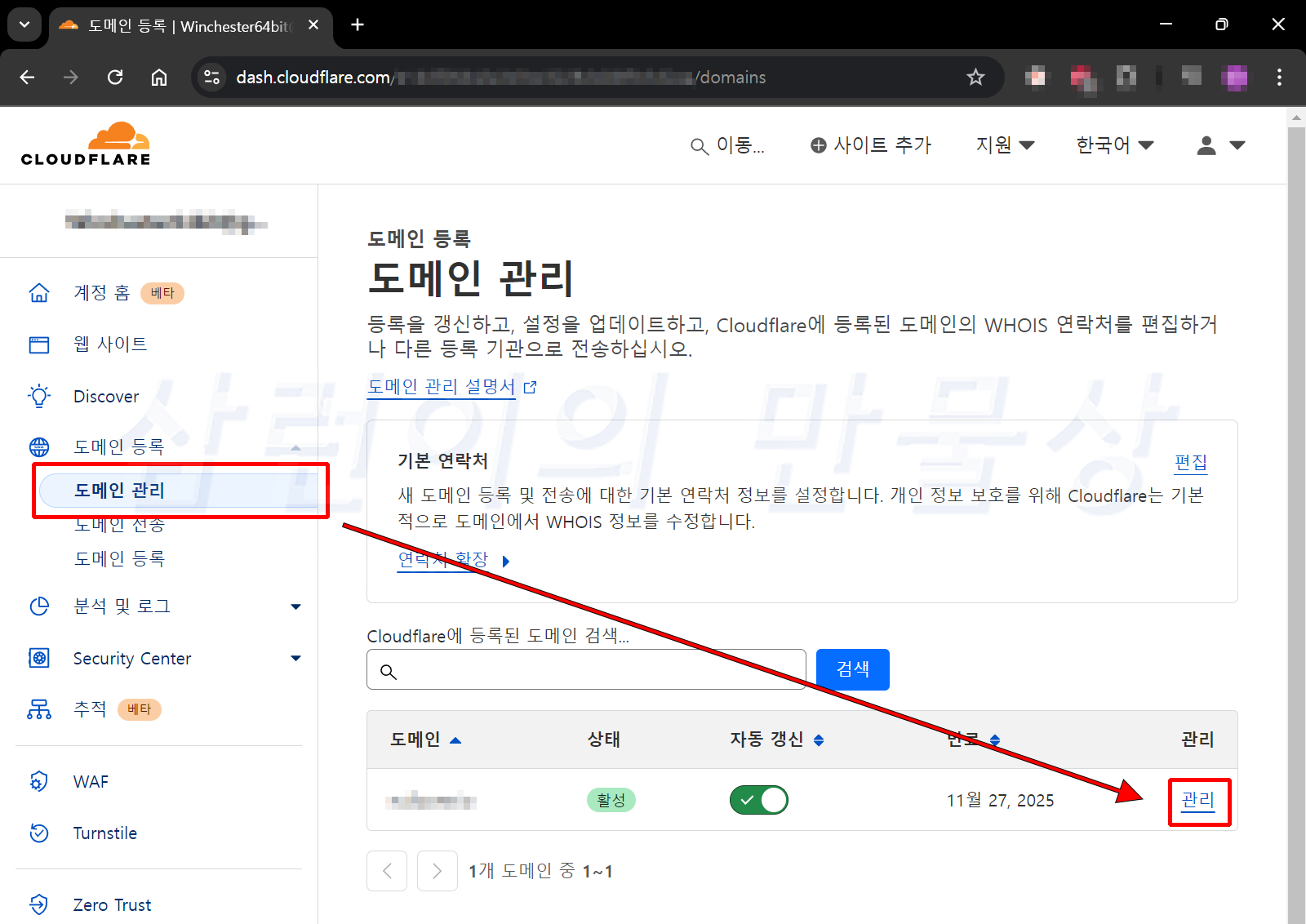Image resolution: width=1306 pixels, height=924 pixels.
Task: Collapse the 도메인 등록 section arrow
Action: click(x=295, y=447)
